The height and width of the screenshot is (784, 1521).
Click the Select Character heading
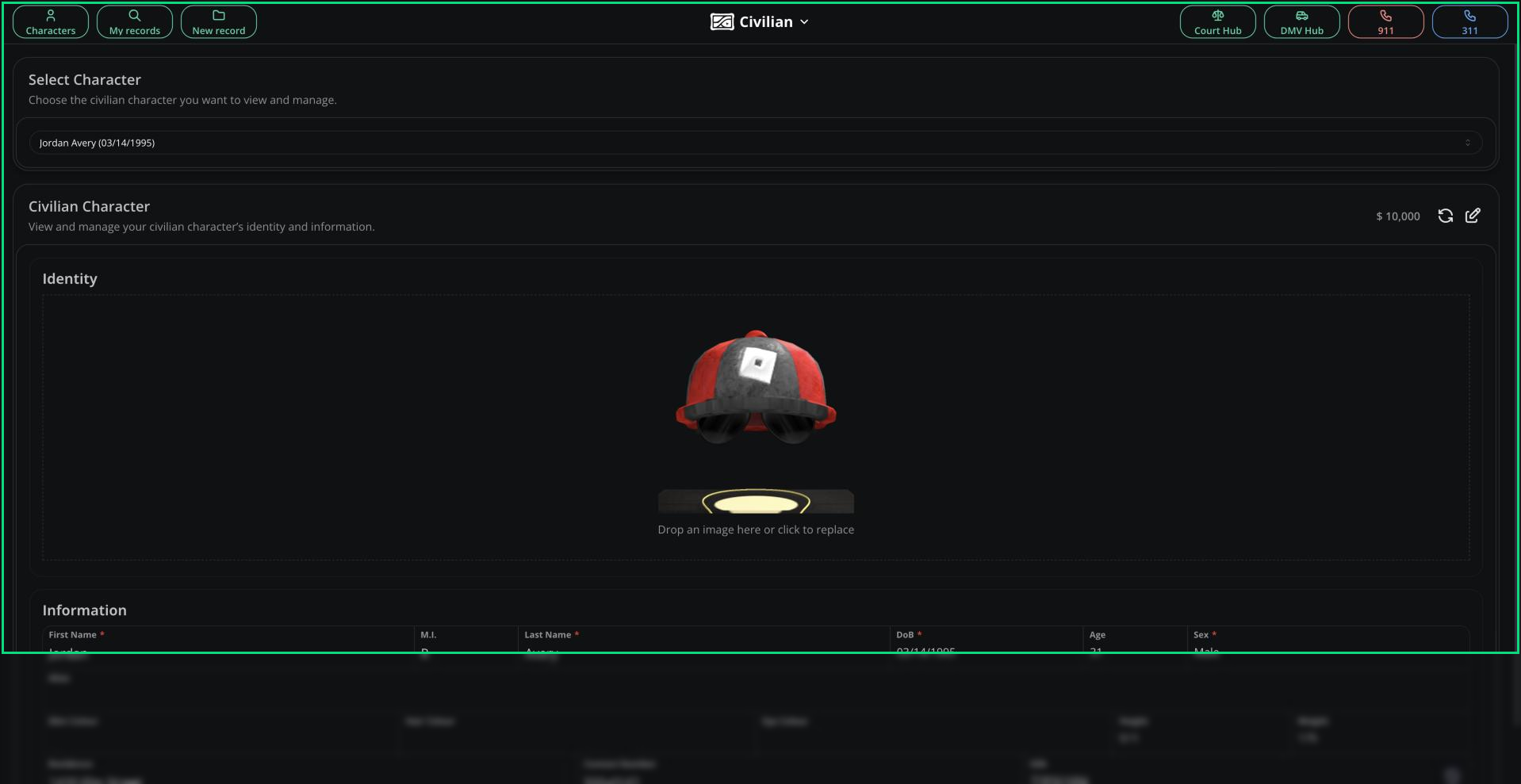click(85, 80)
